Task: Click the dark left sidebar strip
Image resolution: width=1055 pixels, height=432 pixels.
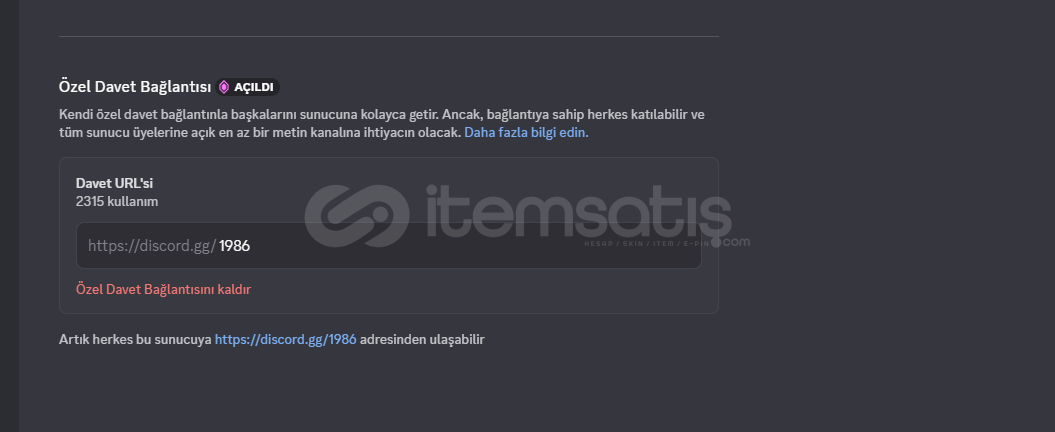Action: pos(9,216)
